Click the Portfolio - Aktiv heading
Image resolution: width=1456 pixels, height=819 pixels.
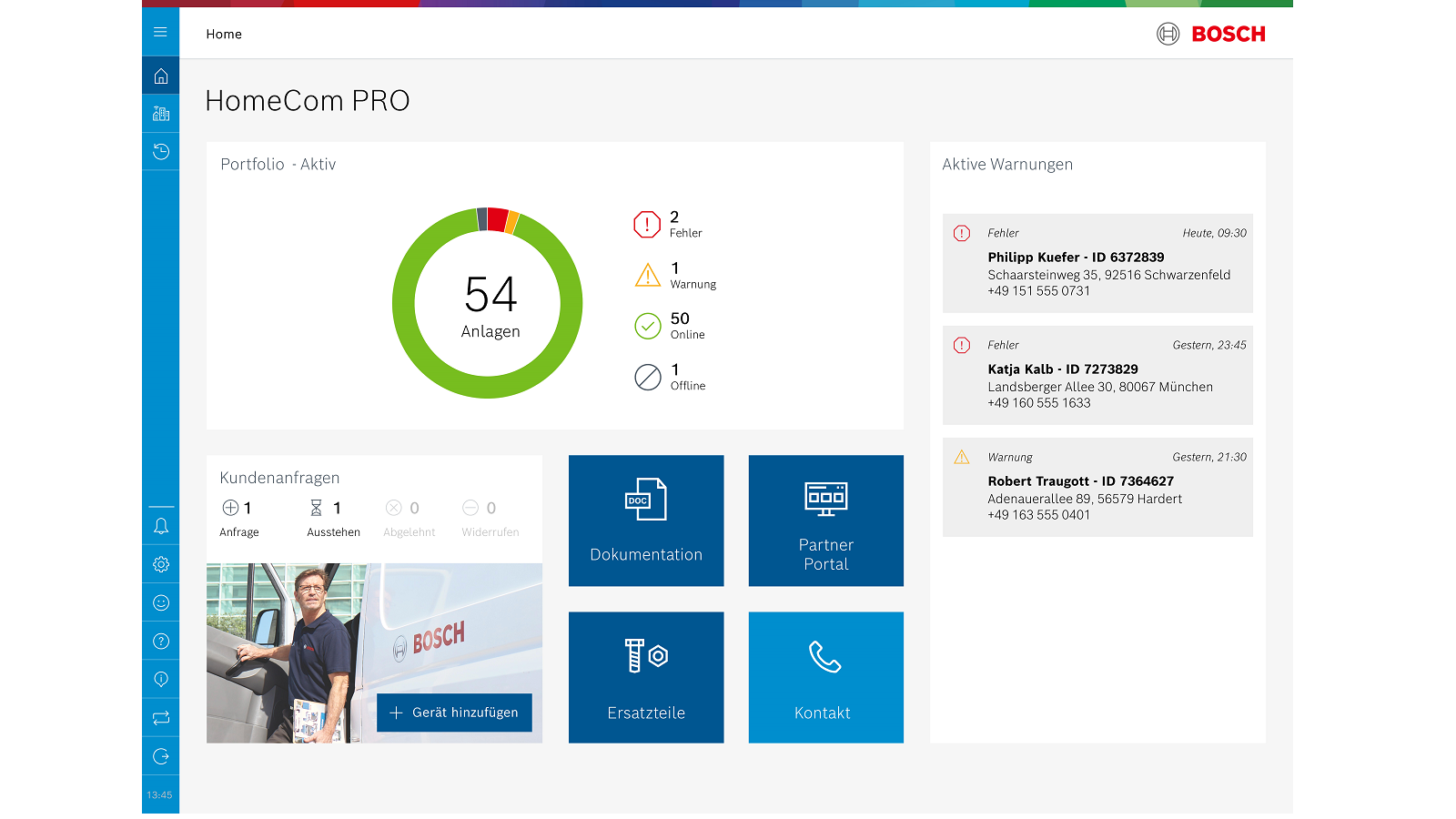pyautogui.click(x=278, y=165)
